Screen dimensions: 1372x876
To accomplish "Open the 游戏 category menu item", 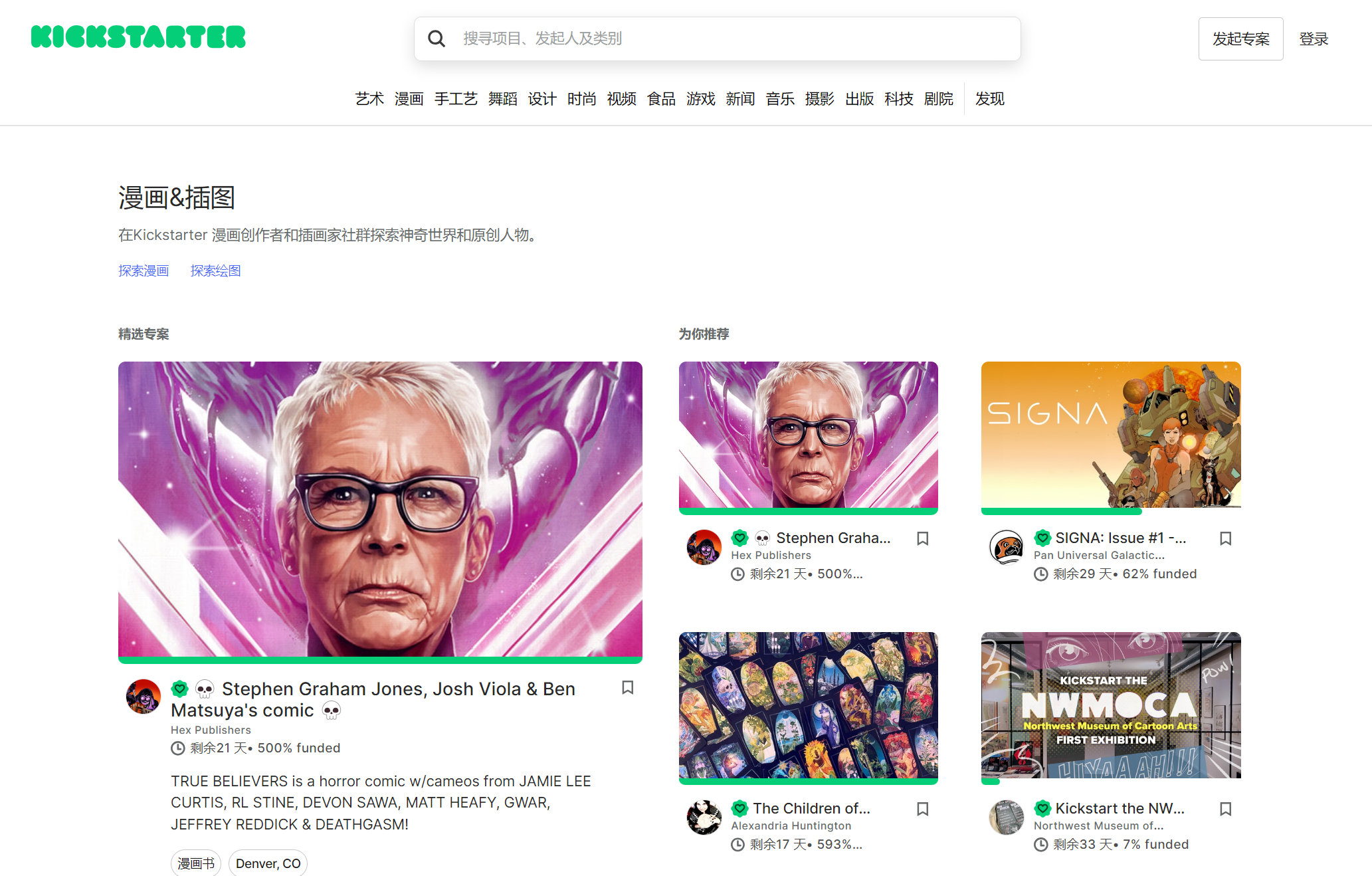I will 700,99.
